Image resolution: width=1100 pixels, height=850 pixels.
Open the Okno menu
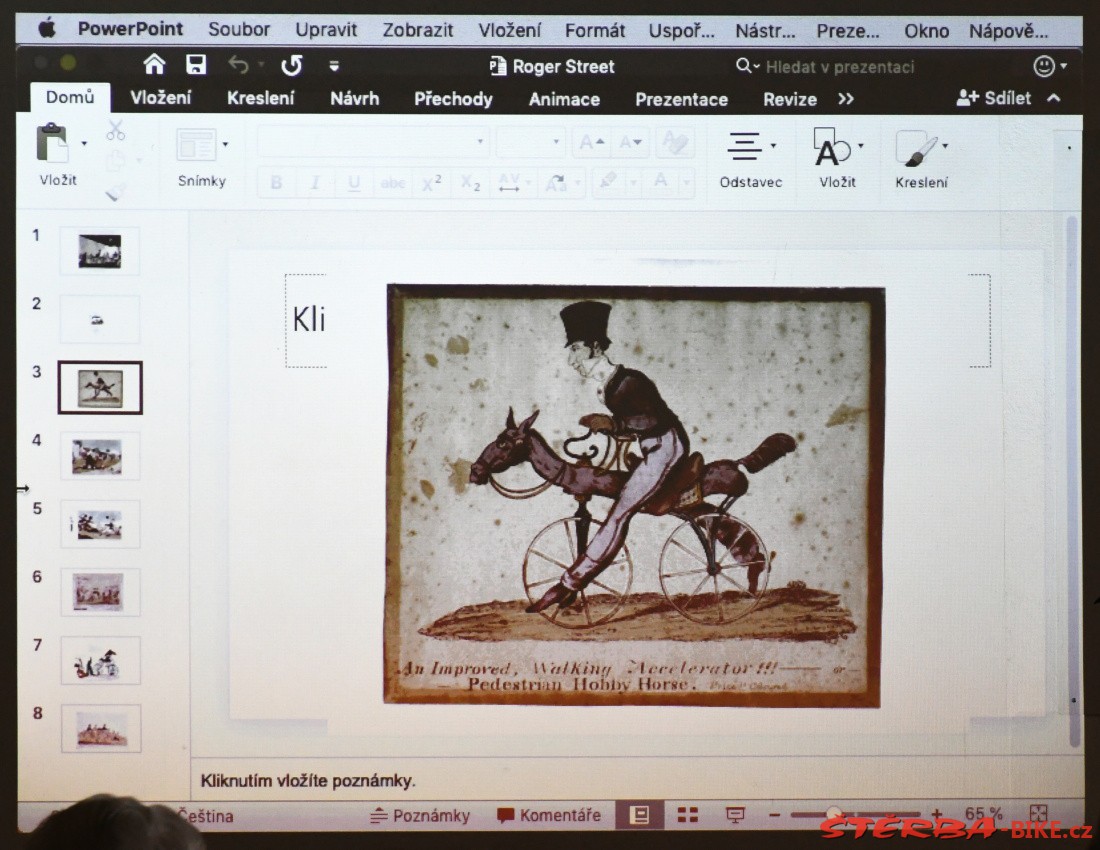click(926, 32)
